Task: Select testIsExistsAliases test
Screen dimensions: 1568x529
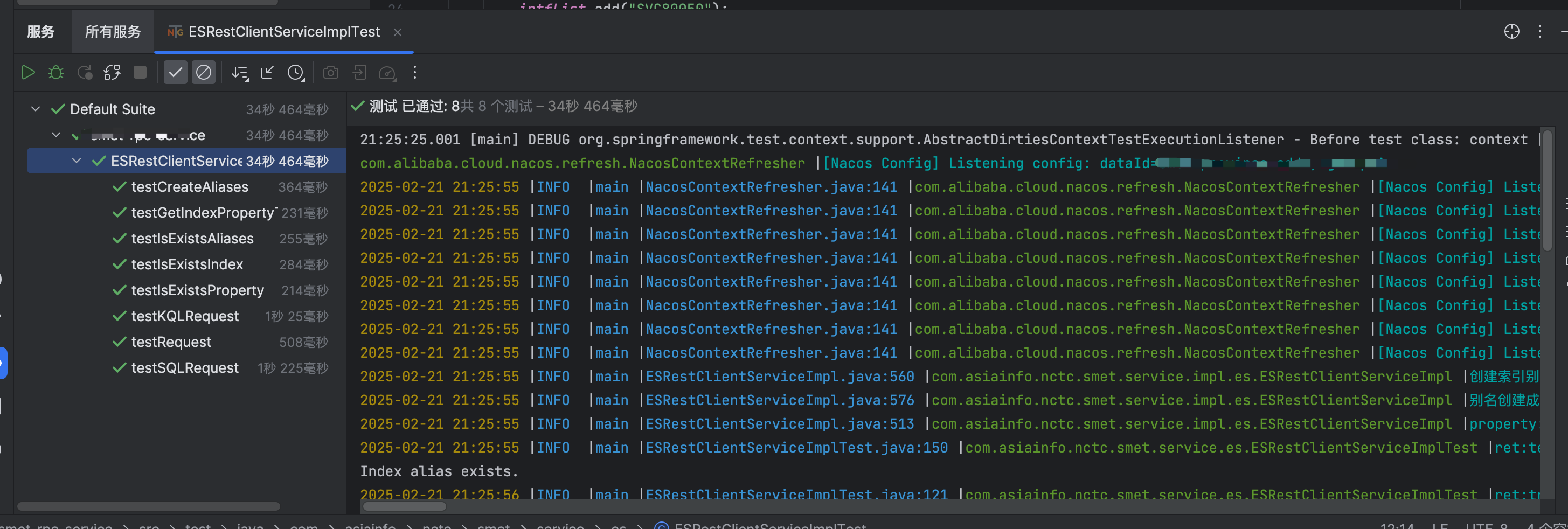Action: pyautogui.click(x=192, y=239)
